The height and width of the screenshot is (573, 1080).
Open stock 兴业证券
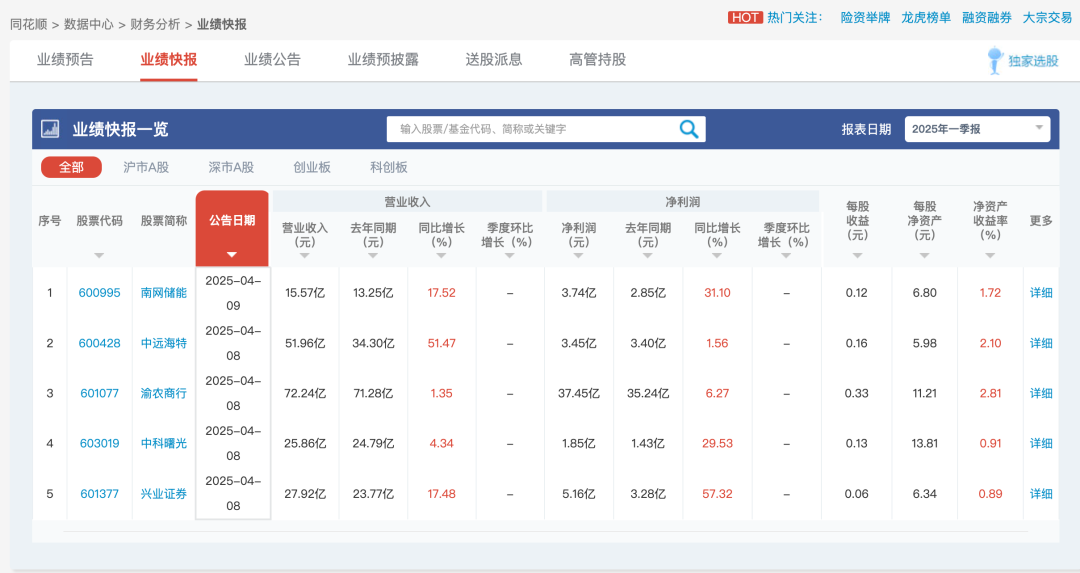pos(164,494)
